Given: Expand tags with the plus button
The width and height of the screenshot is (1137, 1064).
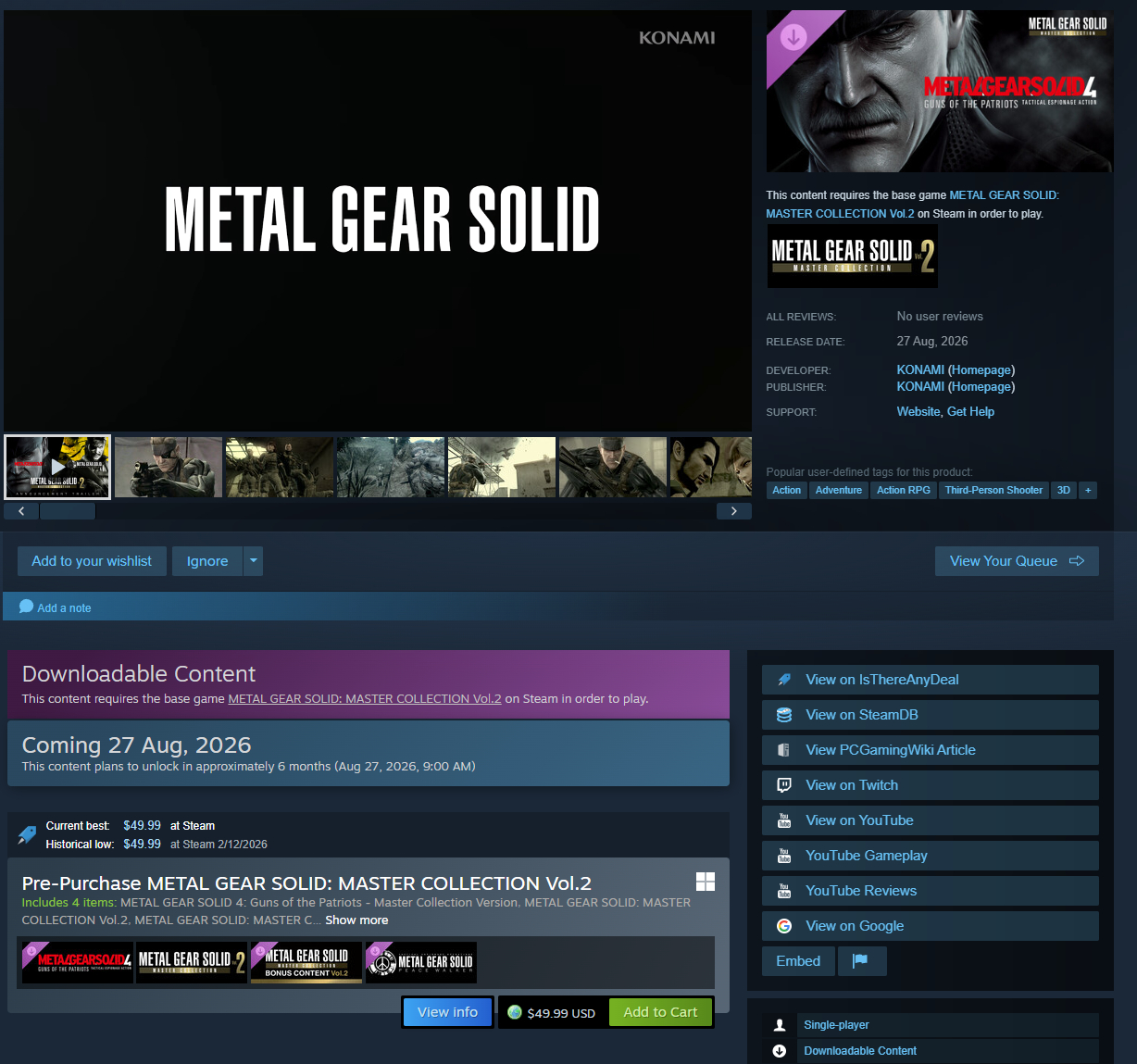Looking at the screenshot, I should click(x=1088, y=491).
